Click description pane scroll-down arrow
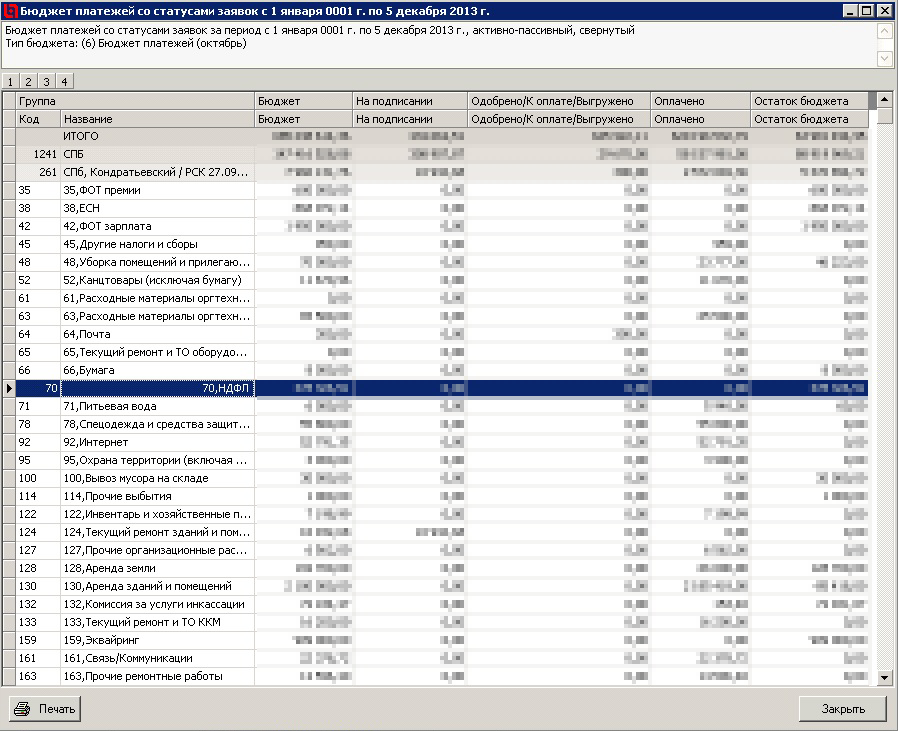This screenshot has width=898, height=731. [x=884, y=58]
